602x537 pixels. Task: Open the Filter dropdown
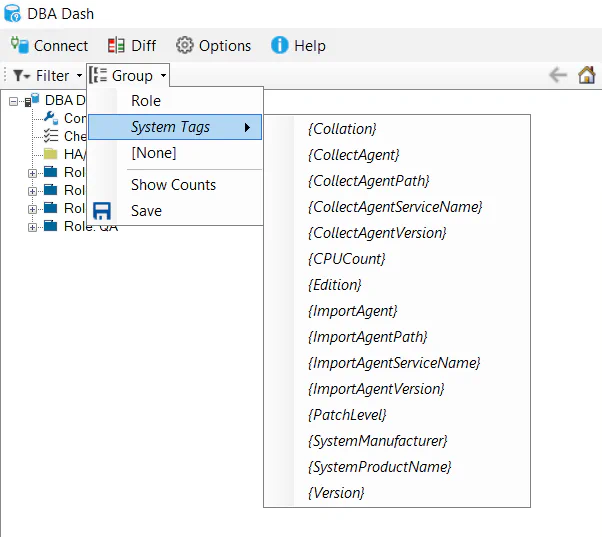[x=46, y=76]
